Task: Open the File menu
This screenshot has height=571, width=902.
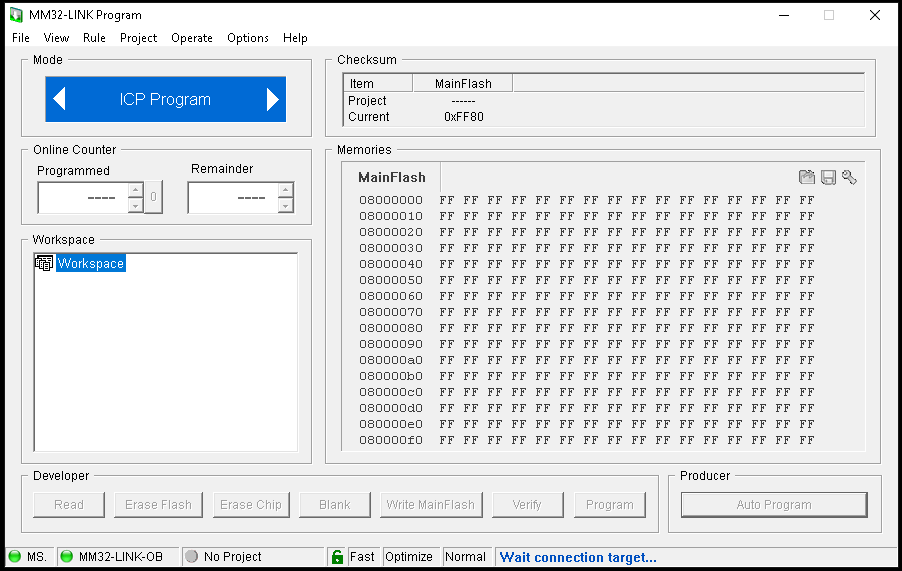Action: pos(21,38)
